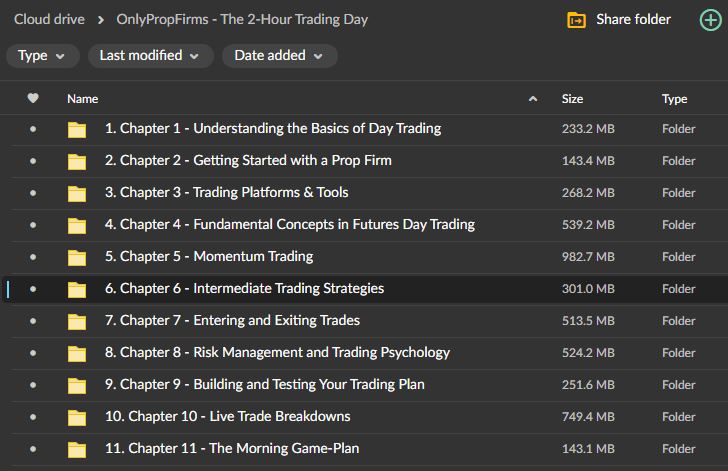Screen dimensions: 728x471
Task: Sort files by Size column
Action: (572, 99)
